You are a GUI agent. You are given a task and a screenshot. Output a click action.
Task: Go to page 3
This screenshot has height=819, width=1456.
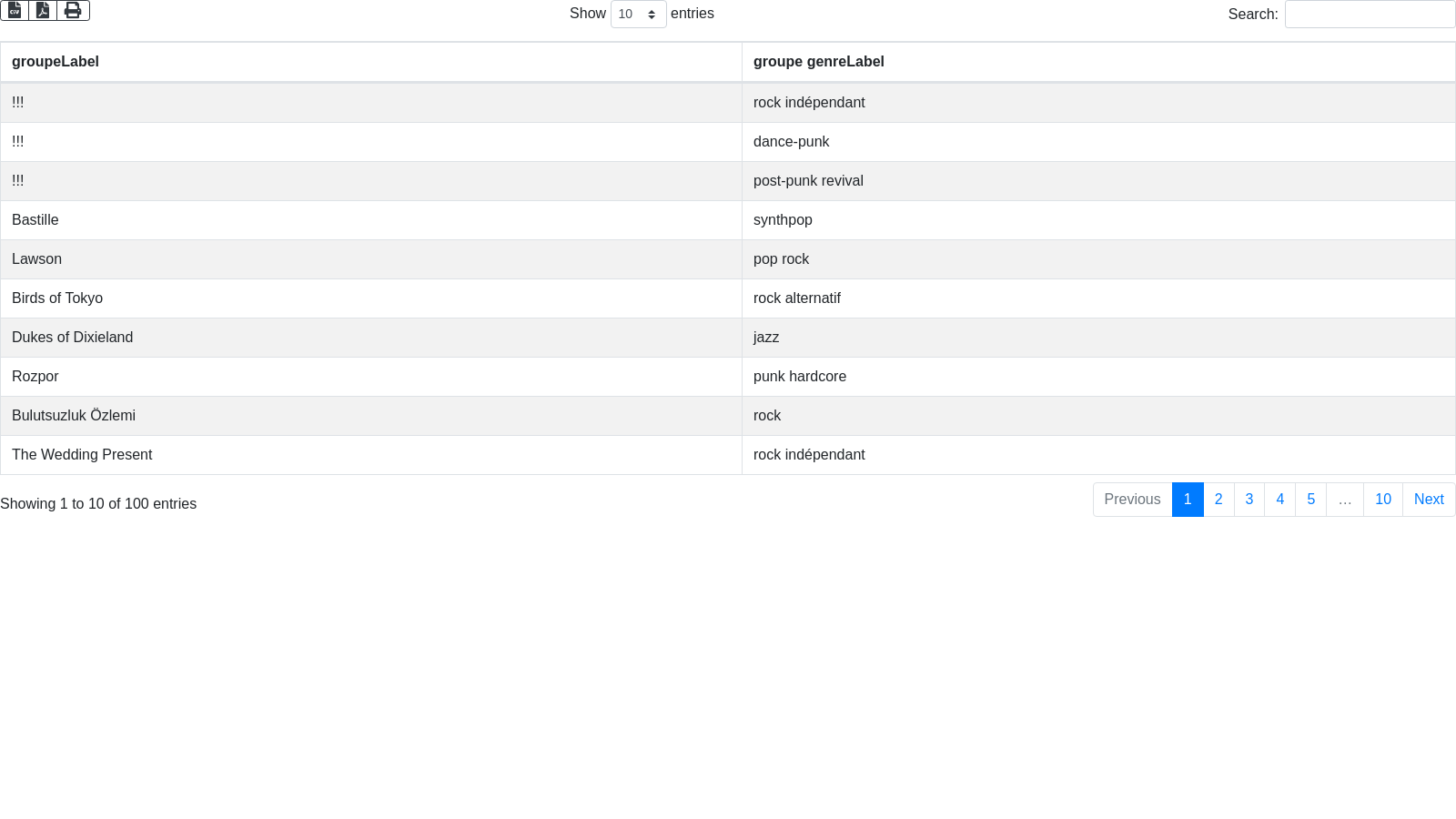pos(1249,500)
